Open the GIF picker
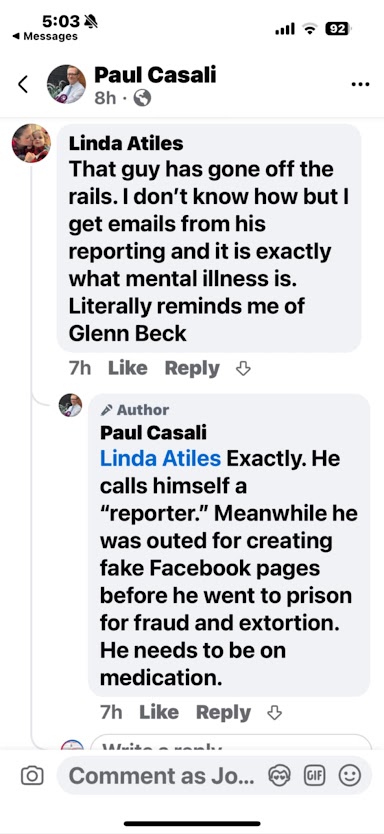The height and width of the screenshot is (834, 384). tap(314, 776)
